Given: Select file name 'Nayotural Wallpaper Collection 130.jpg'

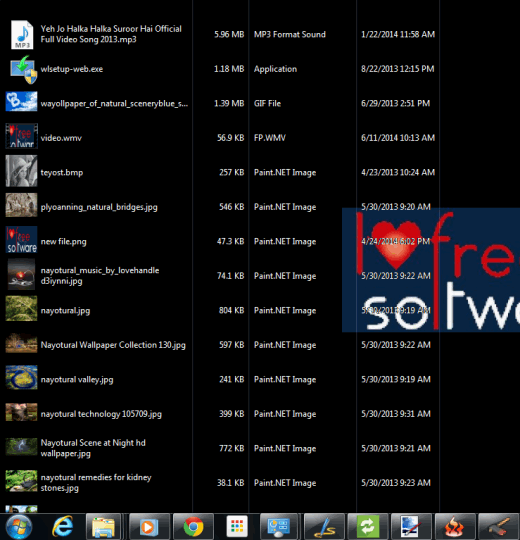Looking at the screenshot, I should click(x=113, y=345).
